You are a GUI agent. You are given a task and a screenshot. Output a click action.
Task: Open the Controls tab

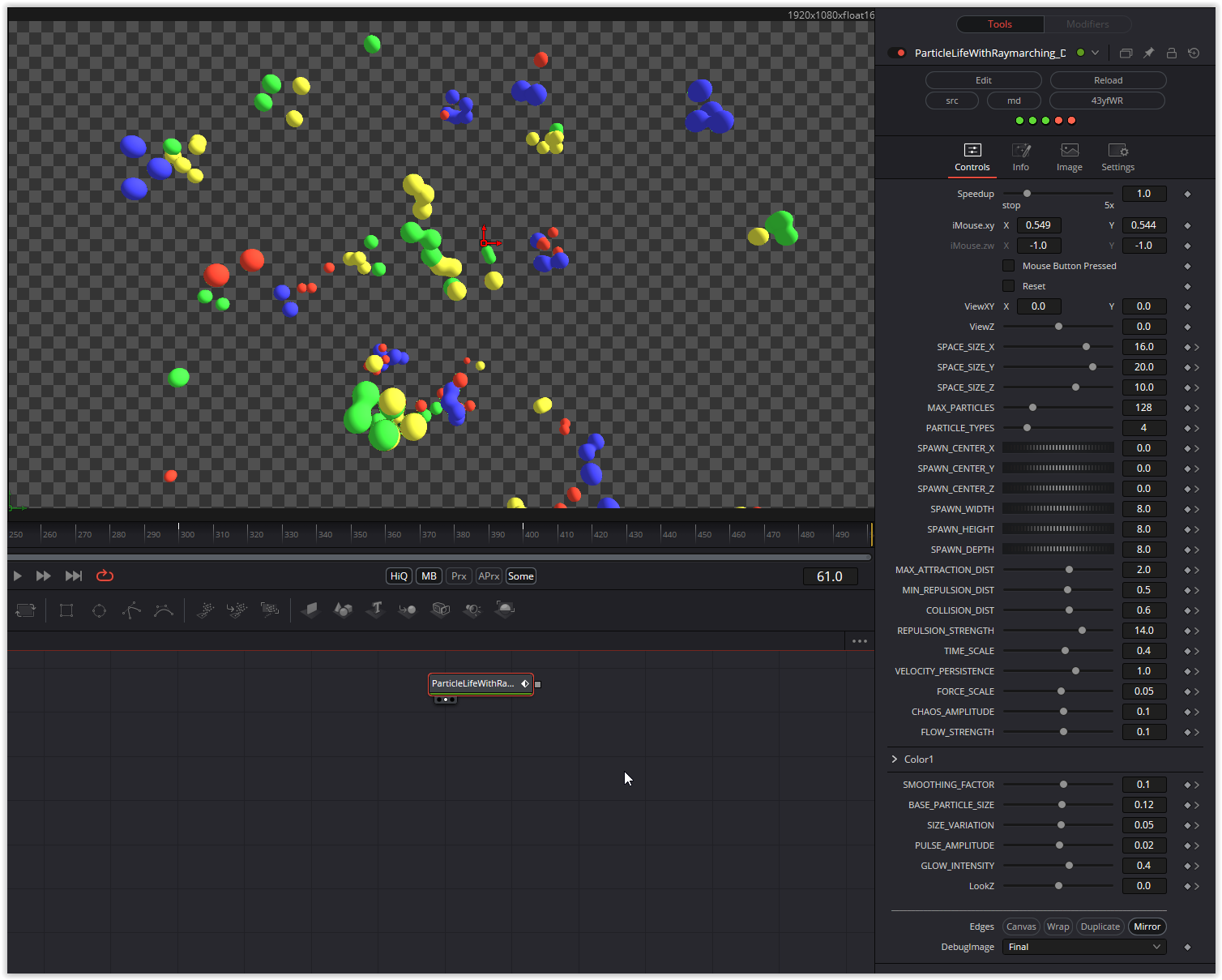tap(972, 157)
